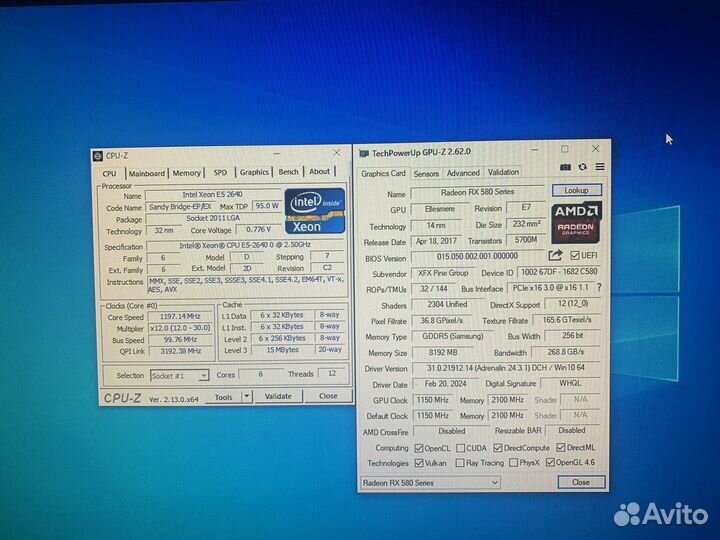
Task: Click the Close button in GPU-Z
Action: click(581, 482)
